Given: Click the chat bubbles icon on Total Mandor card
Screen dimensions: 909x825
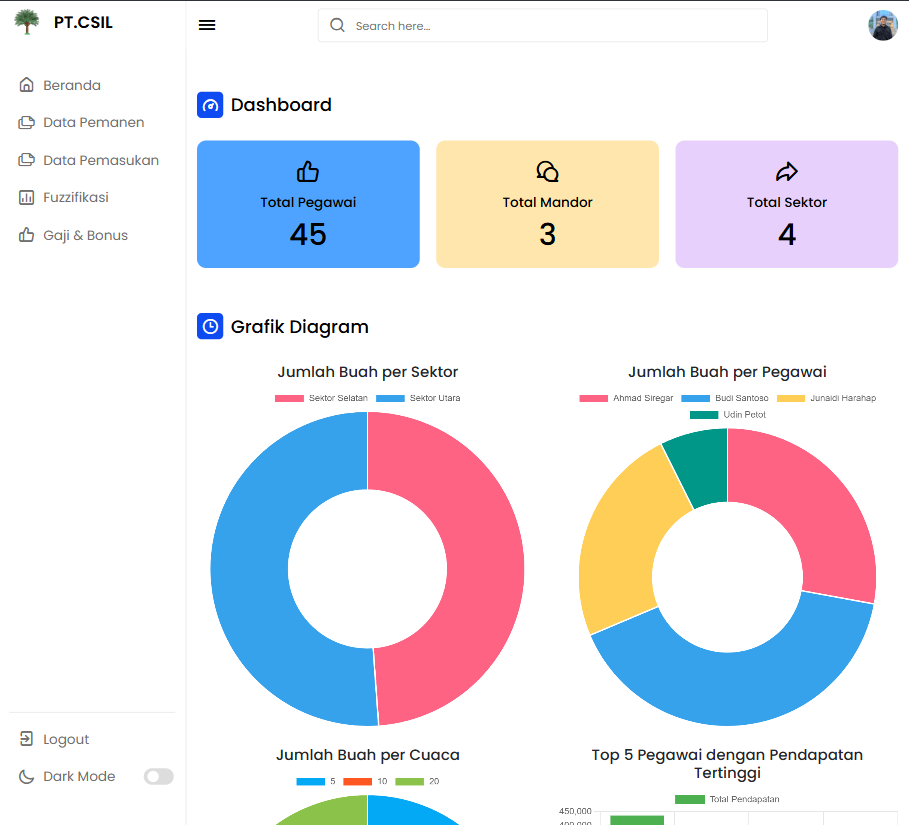Looking at the screenshot, I should tap(547, 172).
